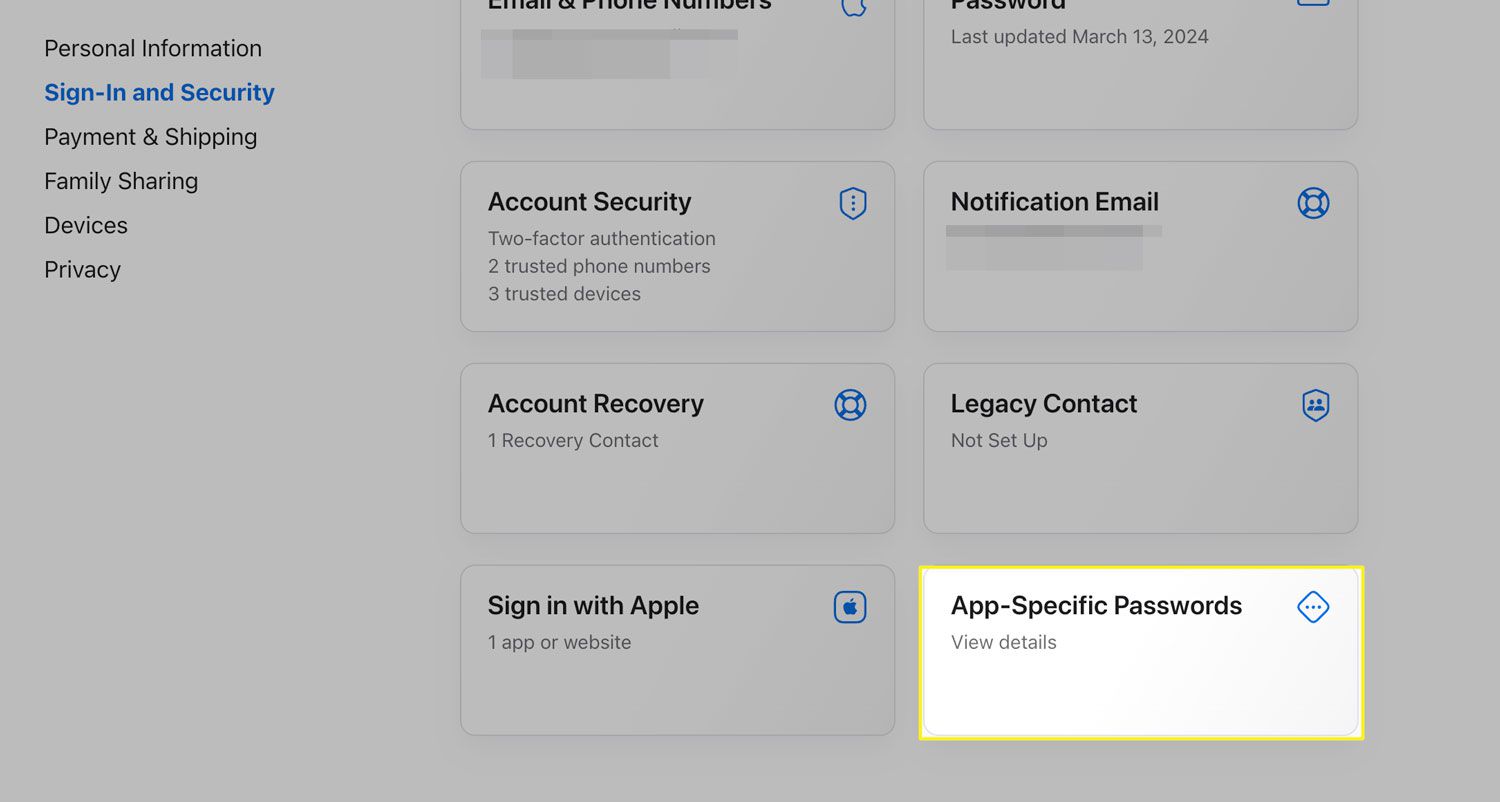Click the Password last updated March 13 text
This screenshot has width=1500, height=802.
[x=1079, y=37]
